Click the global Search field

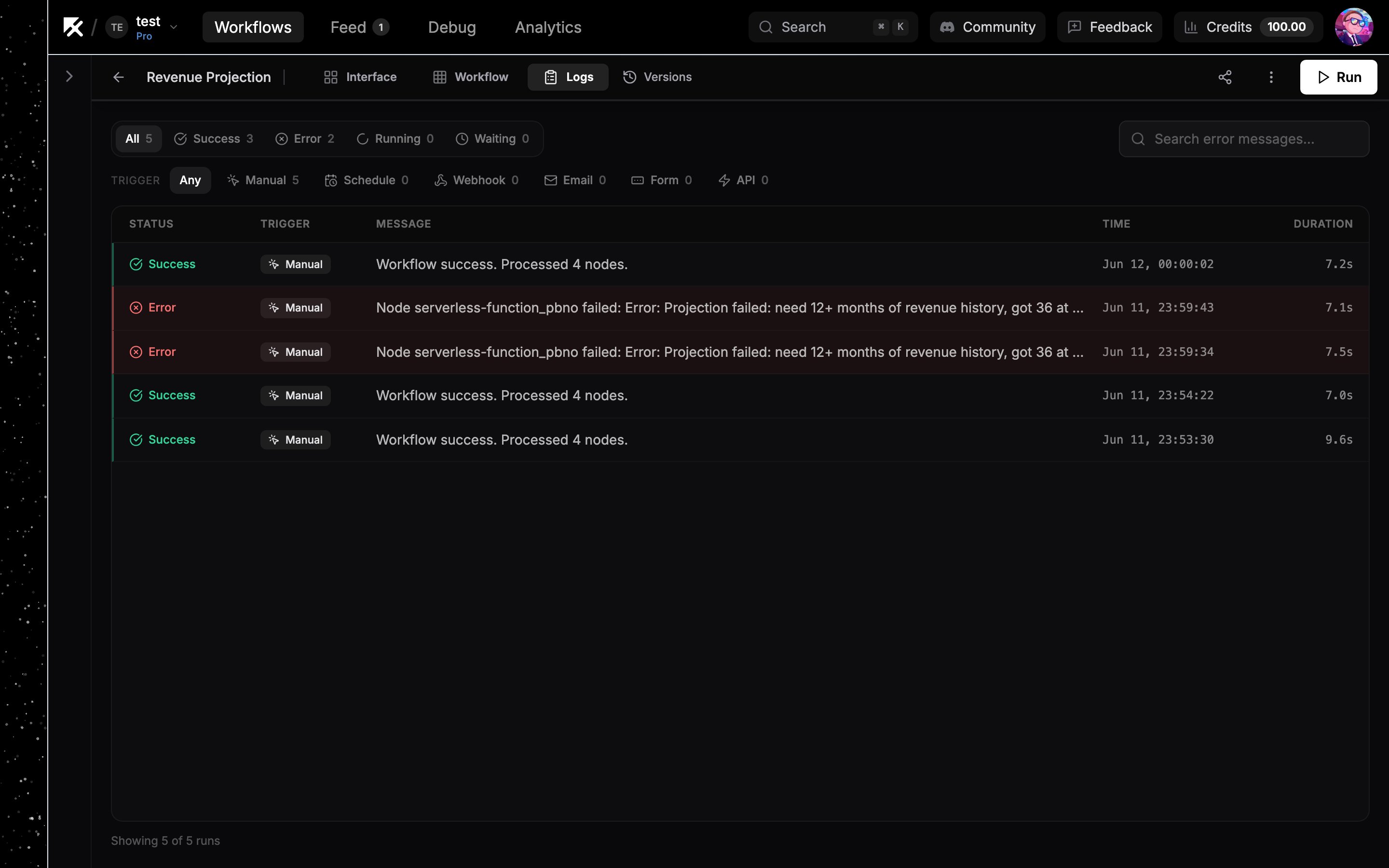(x=833, y=27)
